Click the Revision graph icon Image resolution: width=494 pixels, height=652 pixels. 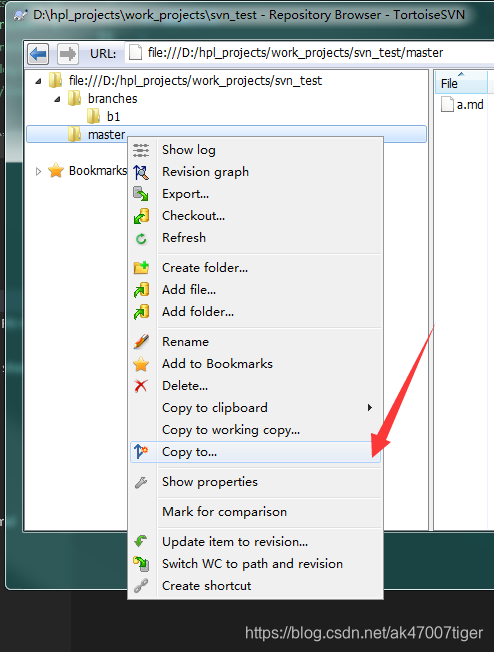pyautogui.click(x=141, y=172)
